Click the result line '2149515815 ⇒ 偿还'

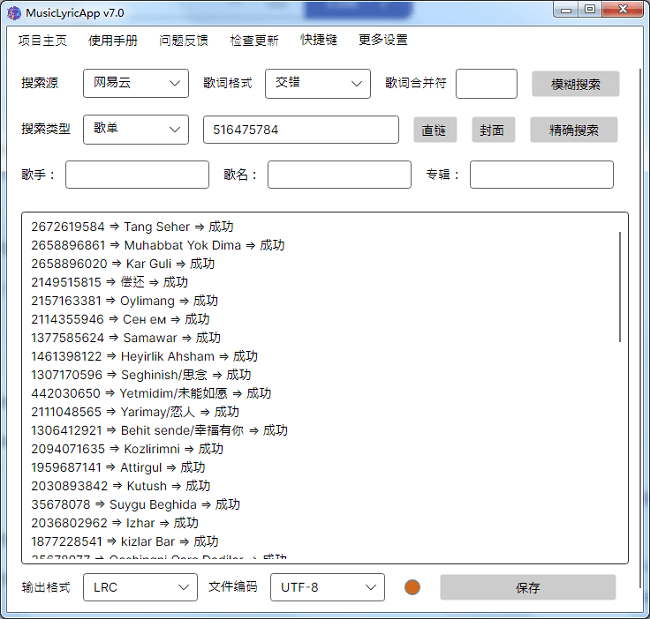pyautogui.click(x=109, y=282)
